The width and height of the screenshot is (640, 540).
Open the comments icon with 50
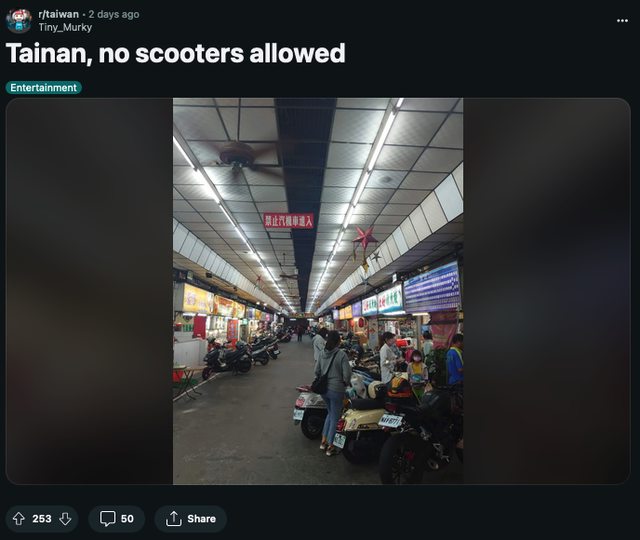[108, 519]
